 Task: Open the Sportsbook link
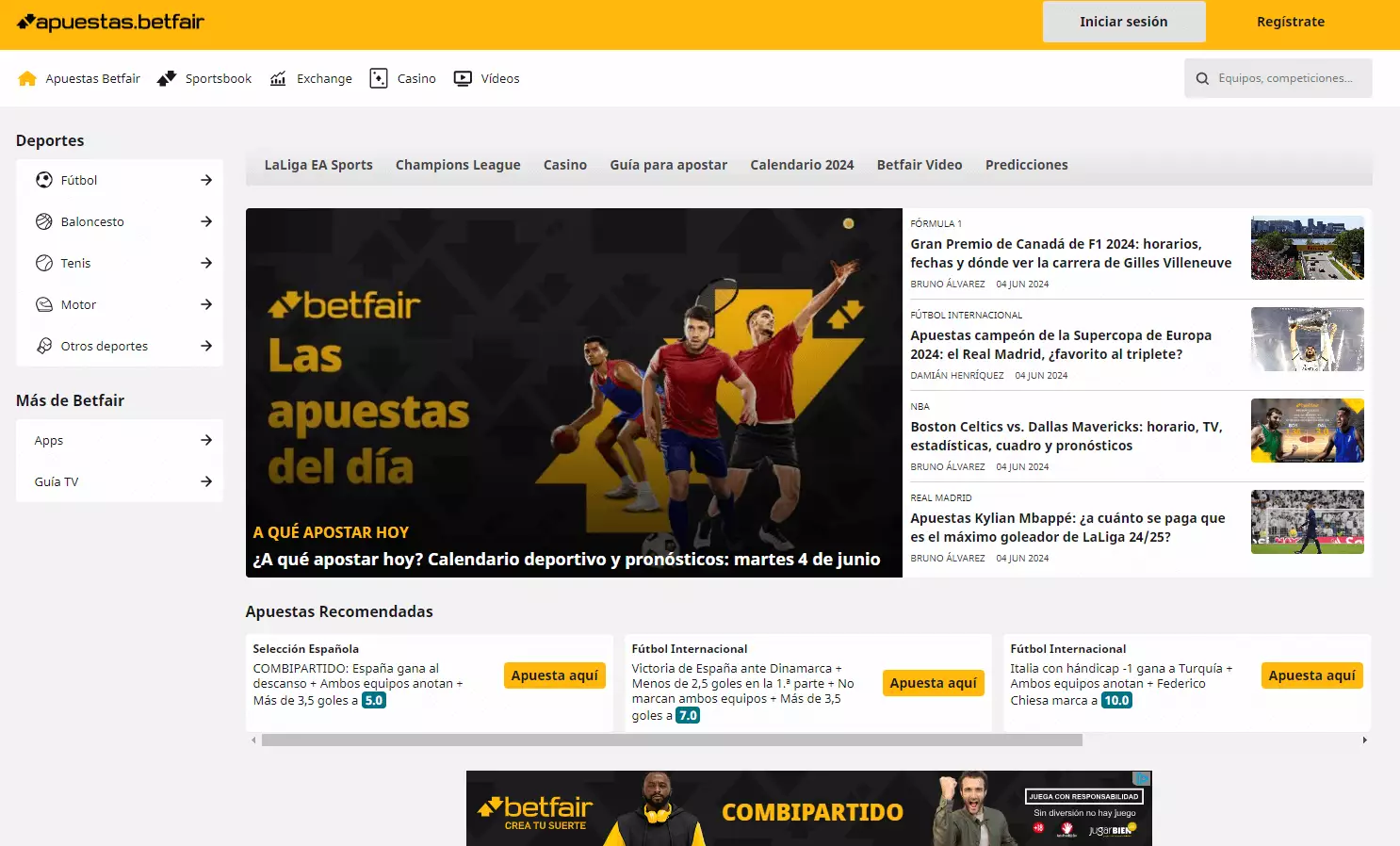tap(219, 78)
